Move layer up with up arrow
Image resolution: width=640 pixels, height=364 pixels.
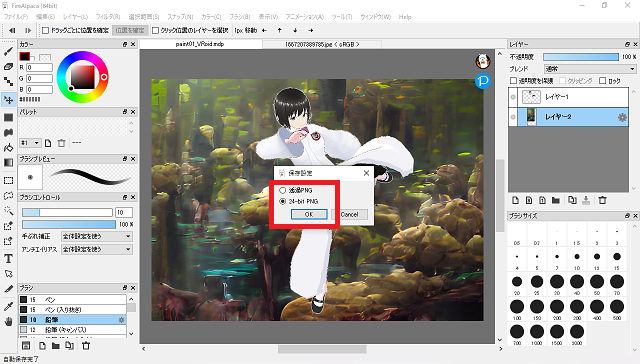tap(280, 30)
